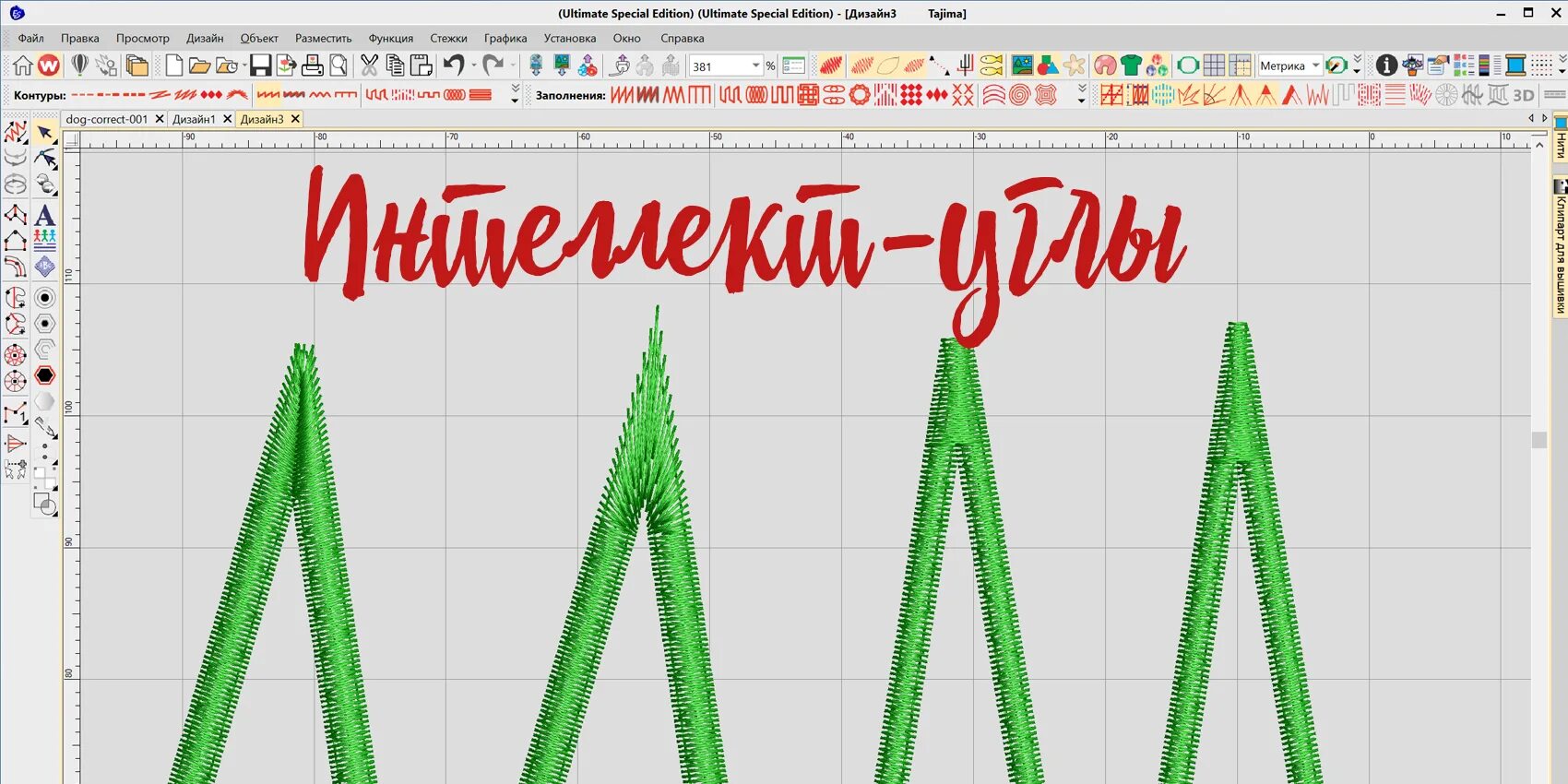The height and width of the screenshot is (784, 1568).
Task: Click the vertical scrollbar thumb
Action: (x=1538, y=440)
